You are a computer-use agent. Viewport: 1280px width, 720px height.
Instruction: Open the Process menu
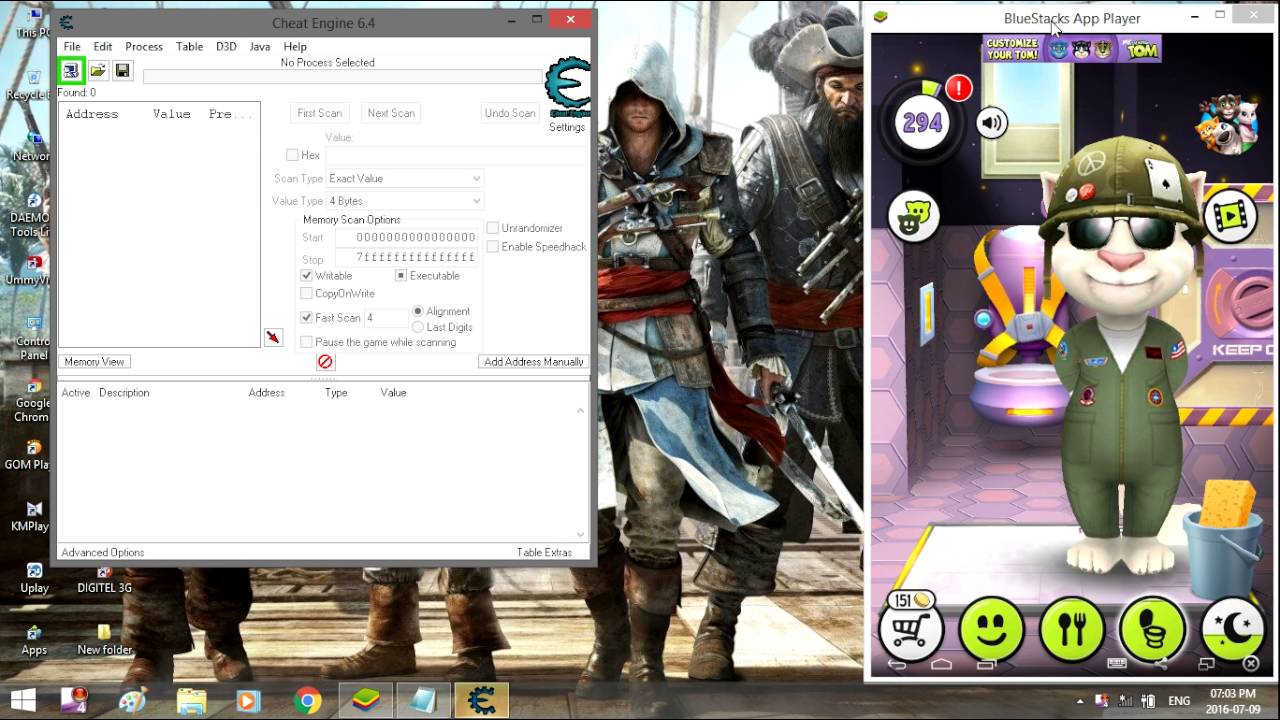tap(144, 46)
